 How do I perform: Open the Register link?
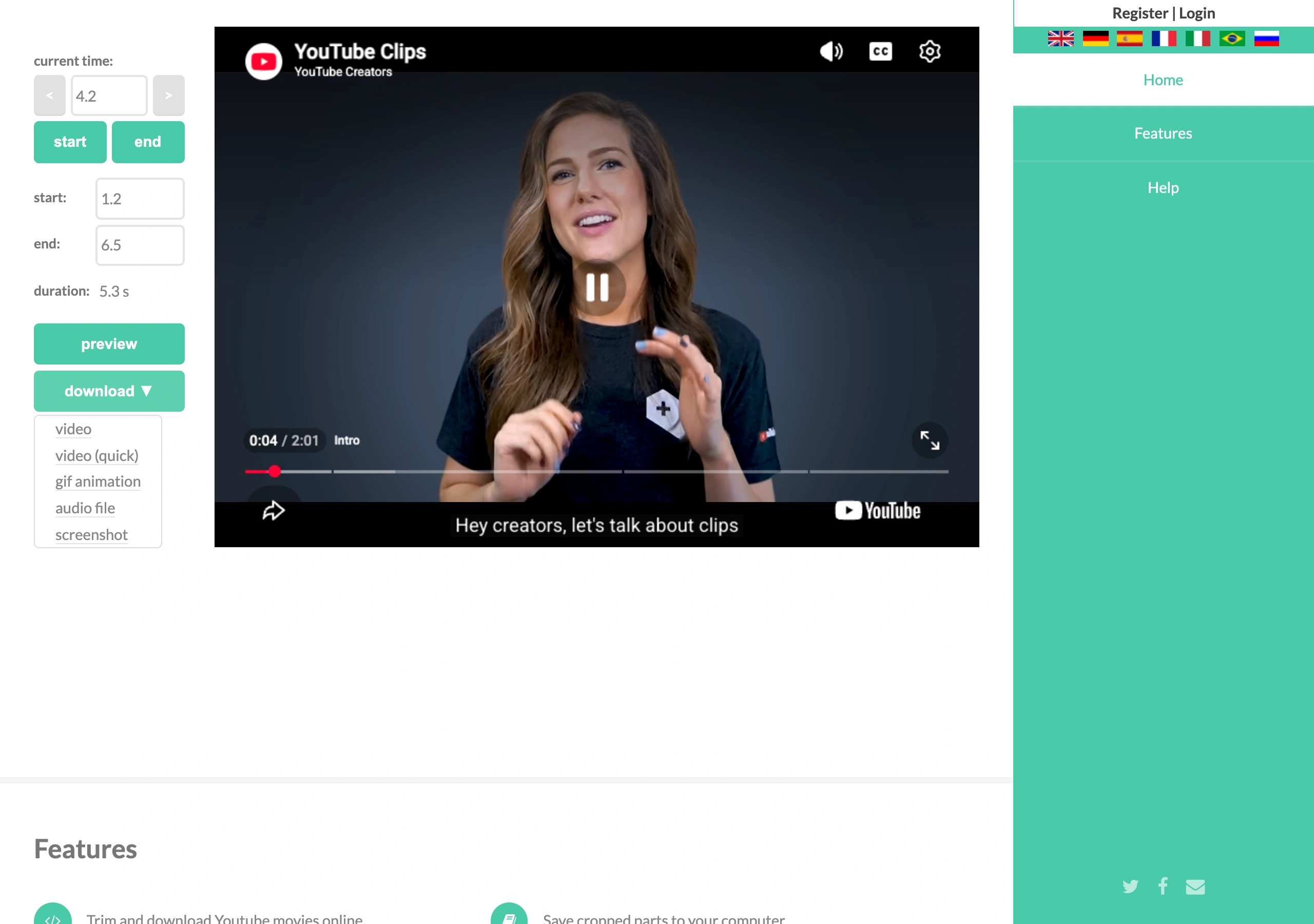1139,13
